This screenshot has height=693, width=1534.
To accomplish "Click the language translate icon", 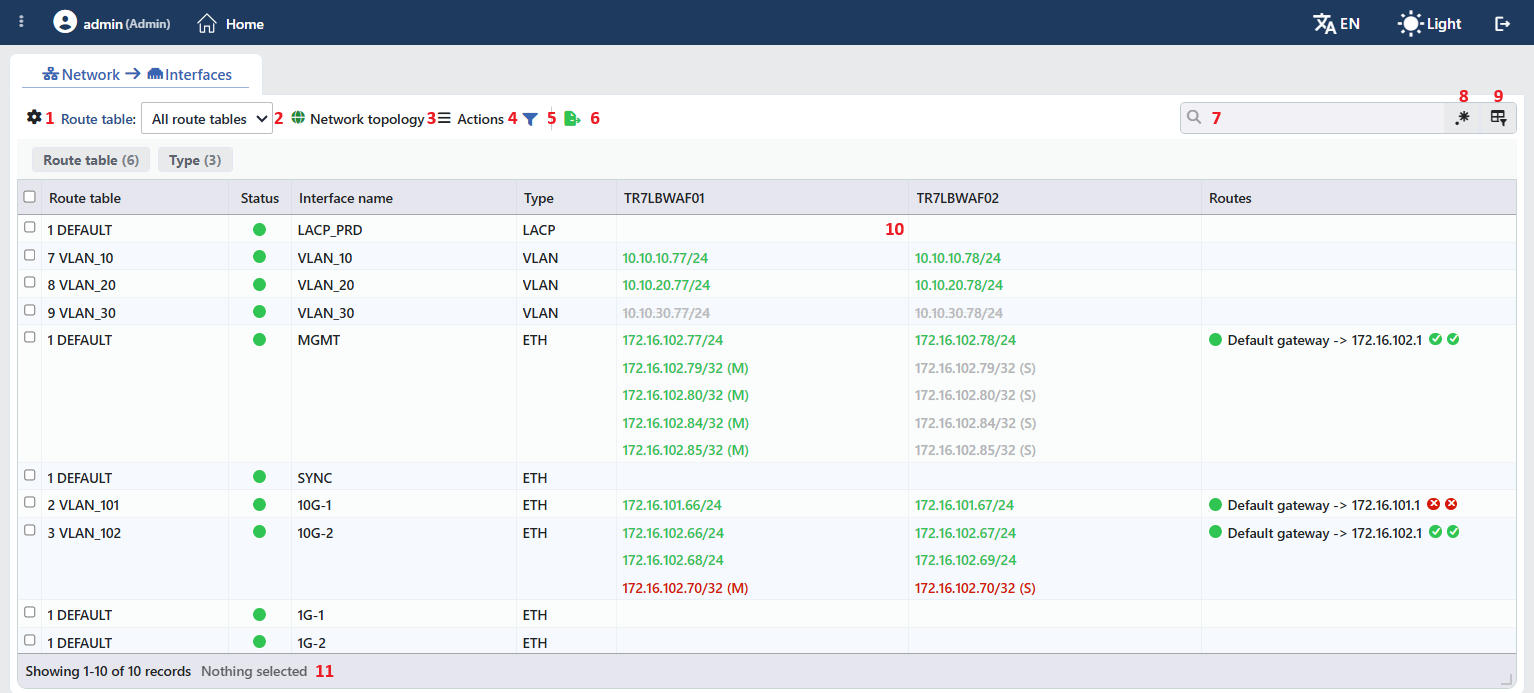I will pyautogui.click(x=1324, y=23).
